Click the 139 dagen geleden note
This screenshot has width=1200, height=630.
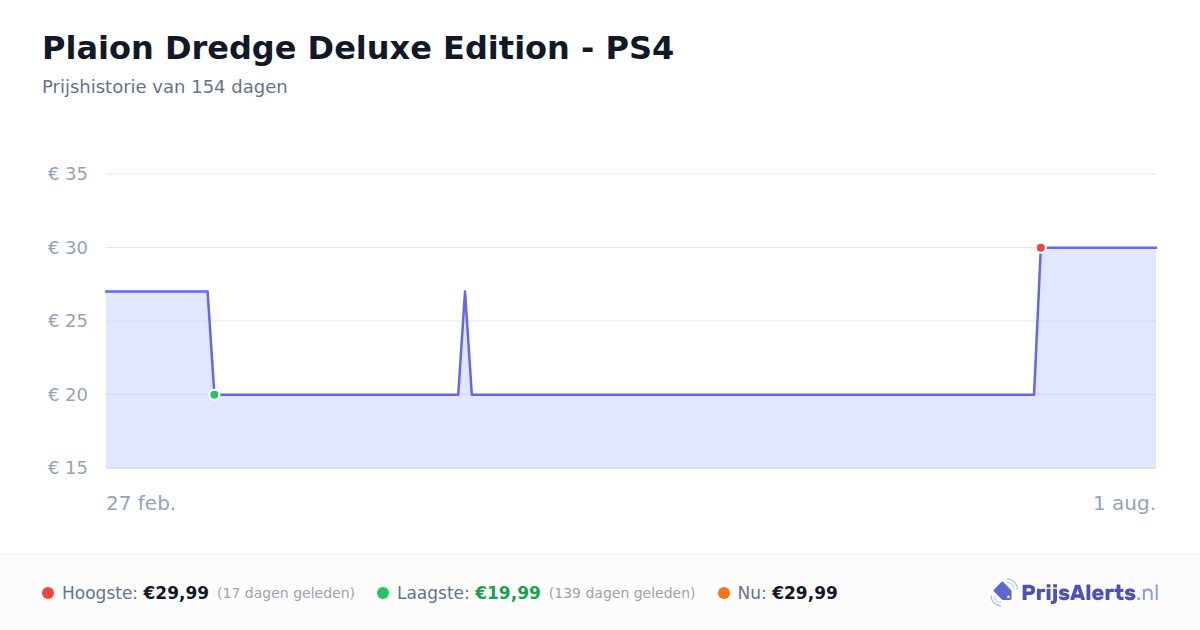(622, 593)
